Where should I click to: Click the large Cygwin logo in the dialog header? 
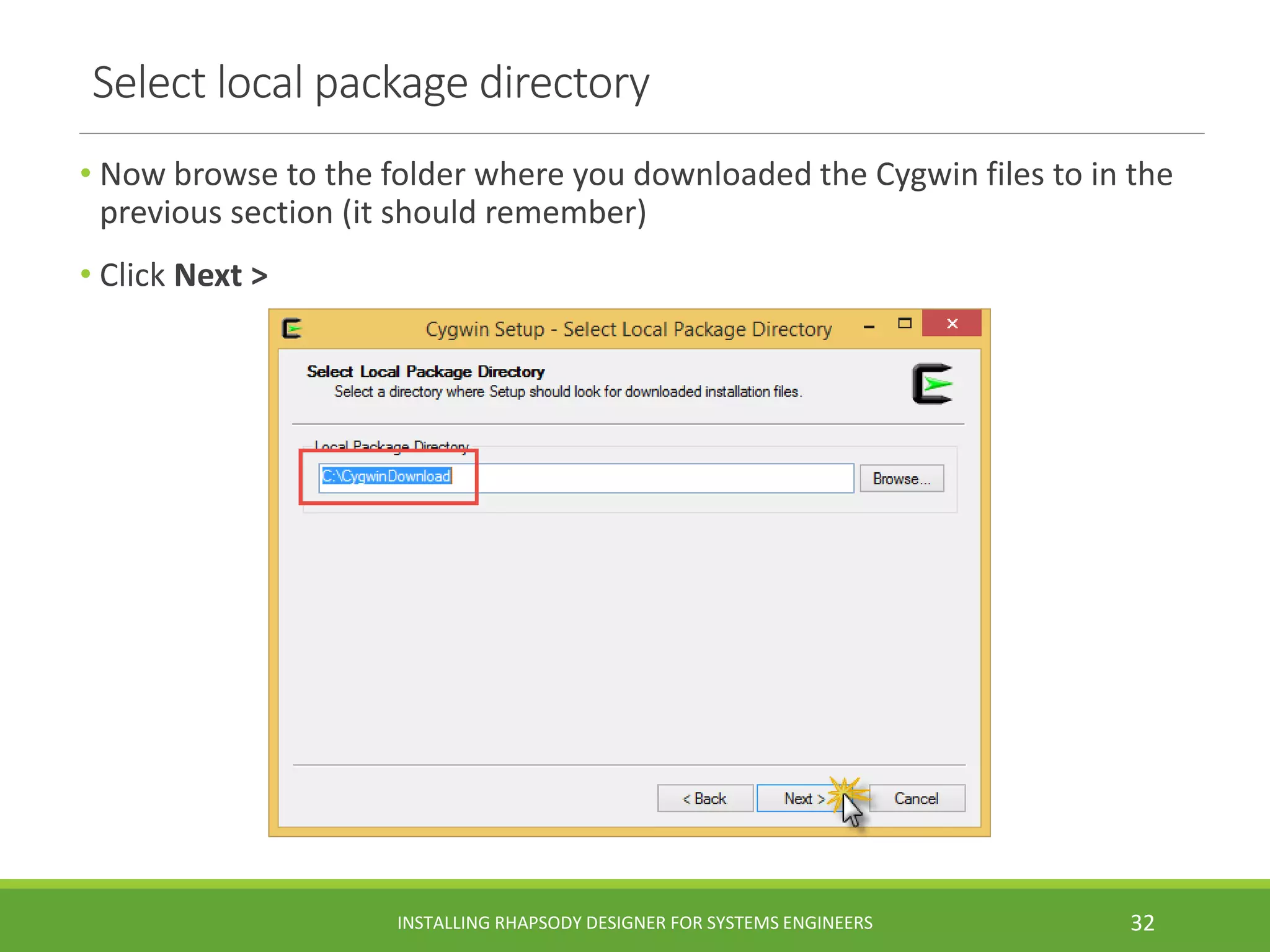(x=932, y=384)
